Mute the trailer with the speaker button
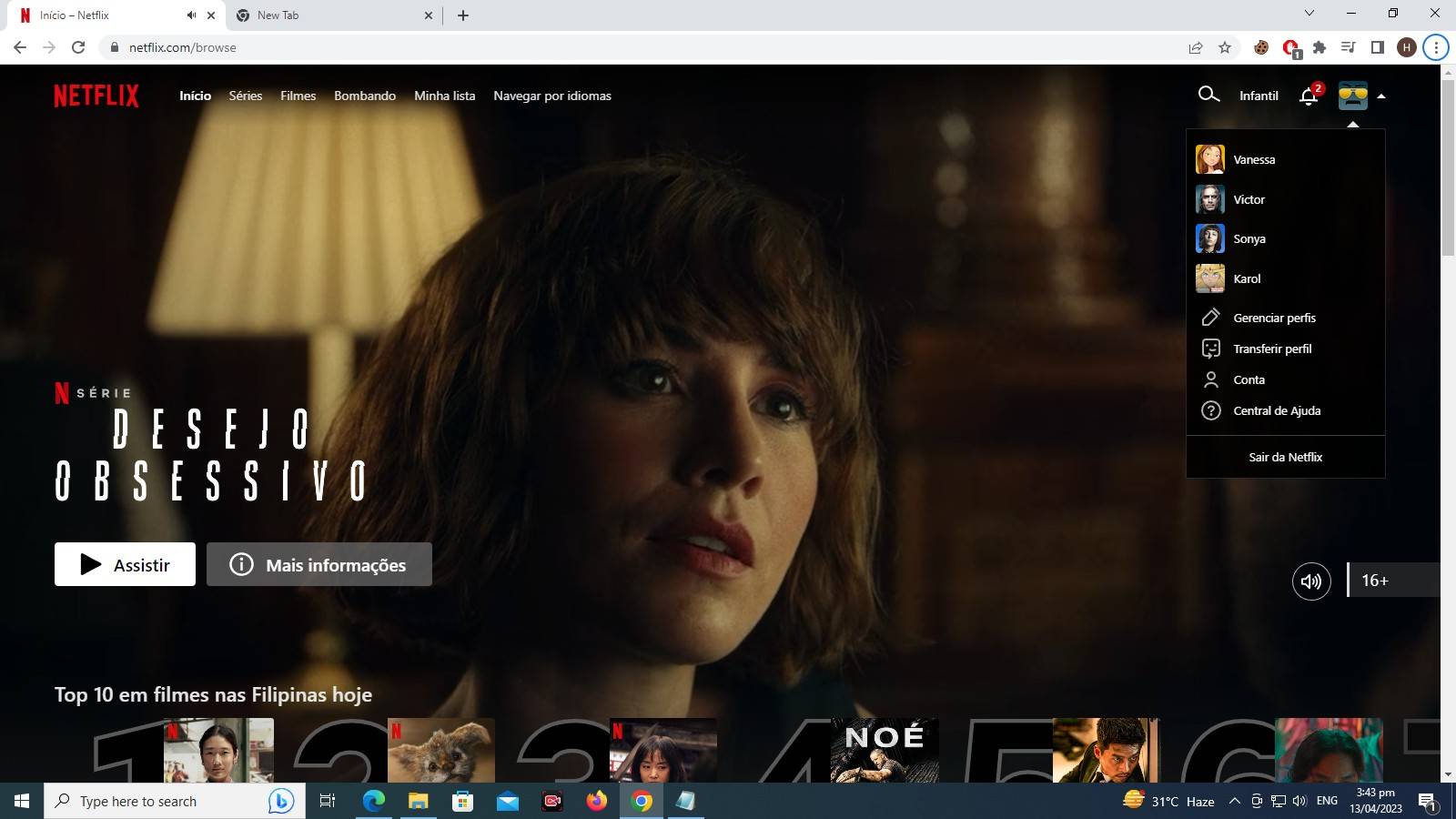The image size is (1456, 819). [x=1311, y=581]
